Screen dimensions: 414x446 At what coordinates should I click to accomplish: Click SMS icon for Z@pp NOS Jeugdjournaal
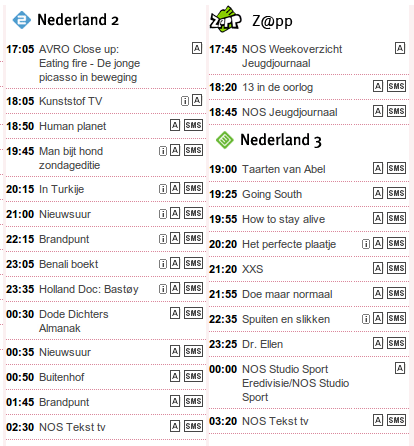tap(396, 111)
